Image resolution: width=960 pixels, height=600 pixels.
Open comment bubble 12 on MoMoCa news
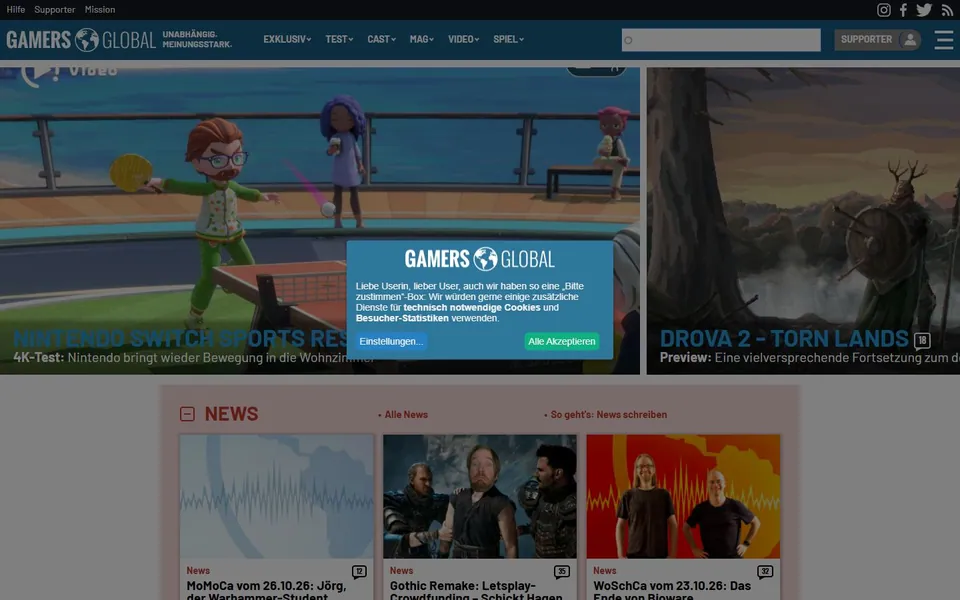[x=359, y=572]
